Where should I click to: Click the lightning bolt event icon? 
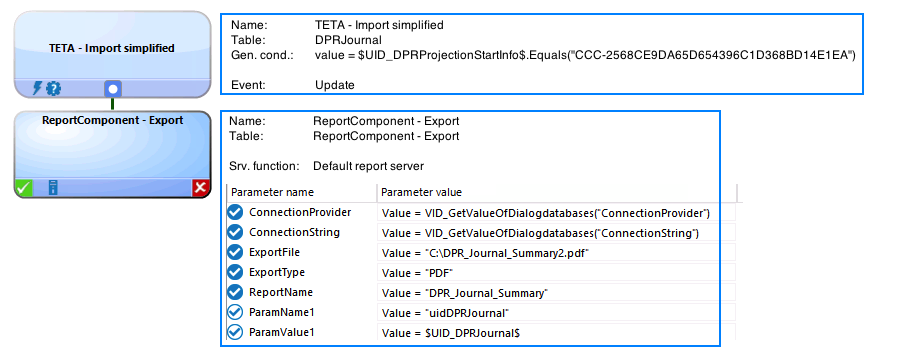tap(37, 88)
